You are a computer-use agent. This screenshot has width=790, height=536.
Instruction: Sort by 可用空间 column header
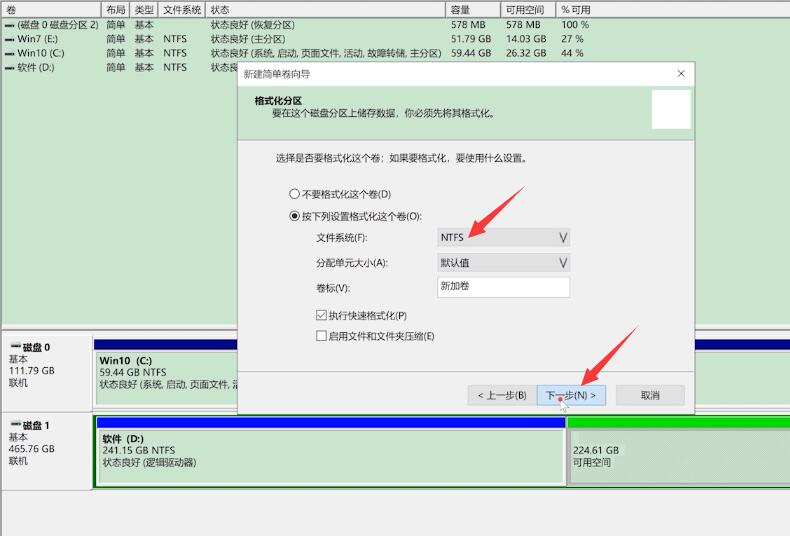pyautogui.click(x=529, y=10)
